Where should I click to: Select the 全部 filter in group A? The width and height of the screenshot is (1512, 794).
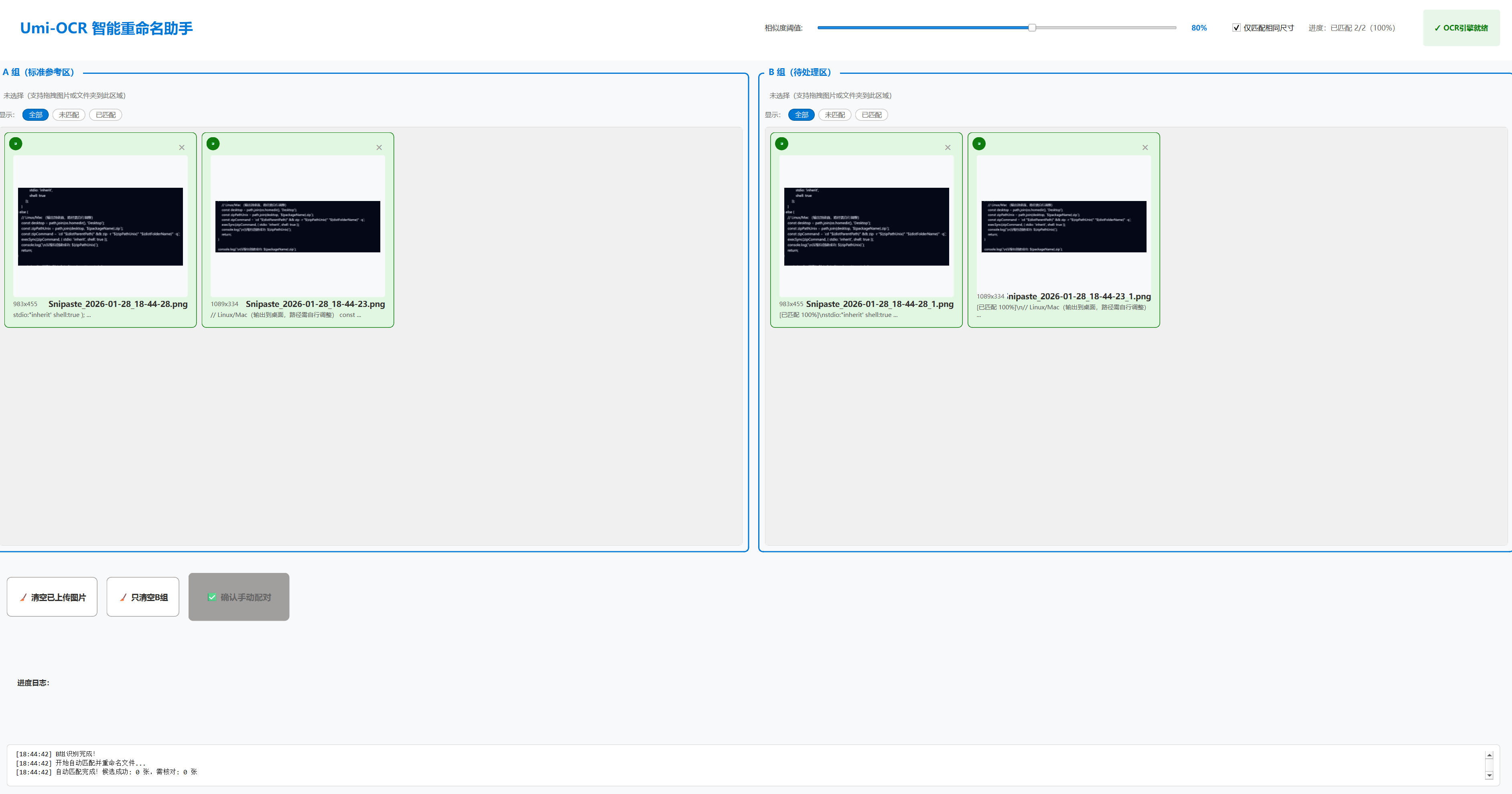(x=35, y=115)
